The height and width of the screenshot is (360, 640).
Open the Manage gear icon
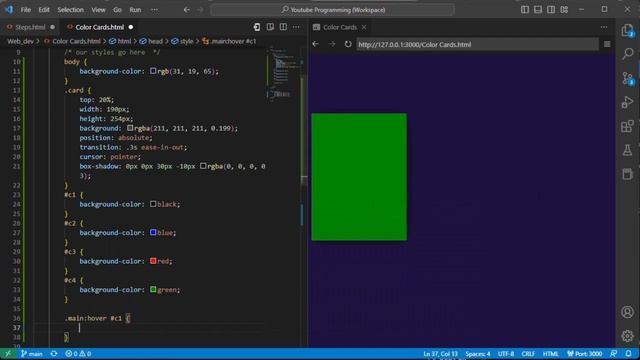[x=627, y=336]
